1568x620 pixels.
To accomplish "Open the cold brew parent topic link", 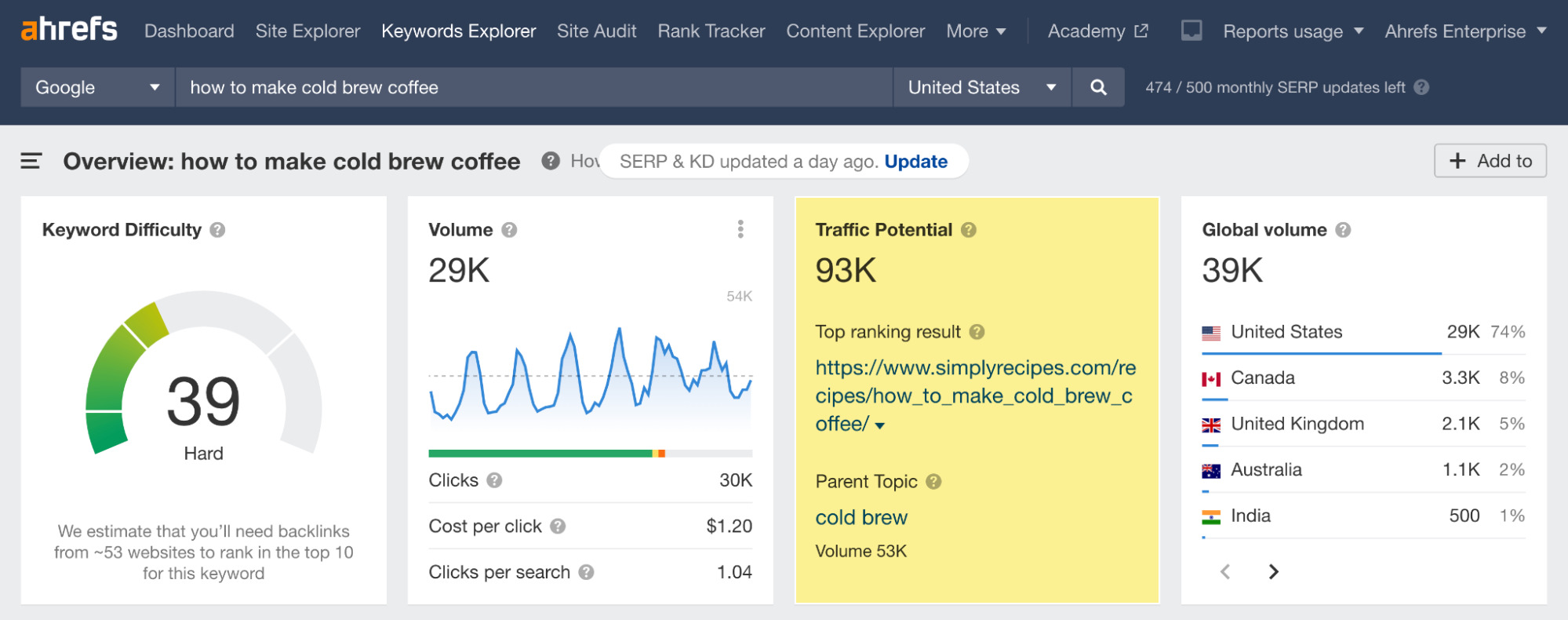I will pos(861,517).
